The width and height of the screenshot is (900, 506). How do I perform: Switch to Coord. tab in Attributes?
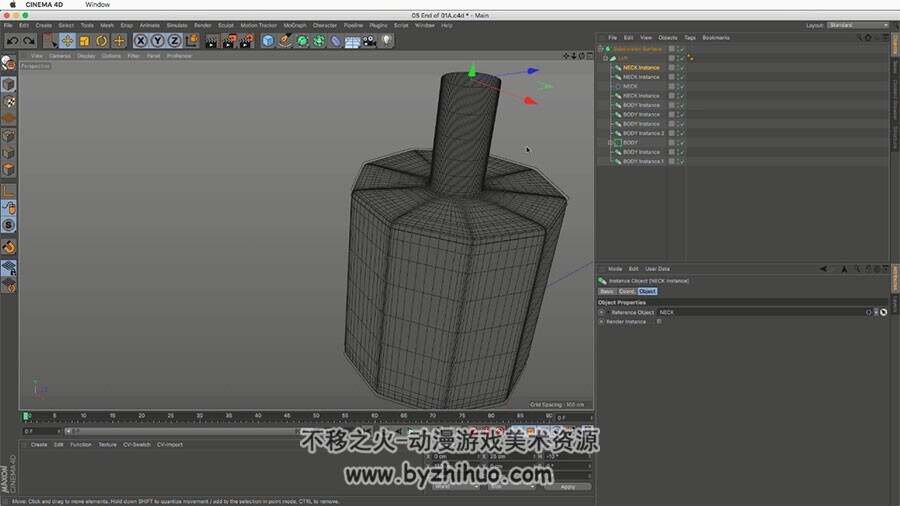click(626, 291)
